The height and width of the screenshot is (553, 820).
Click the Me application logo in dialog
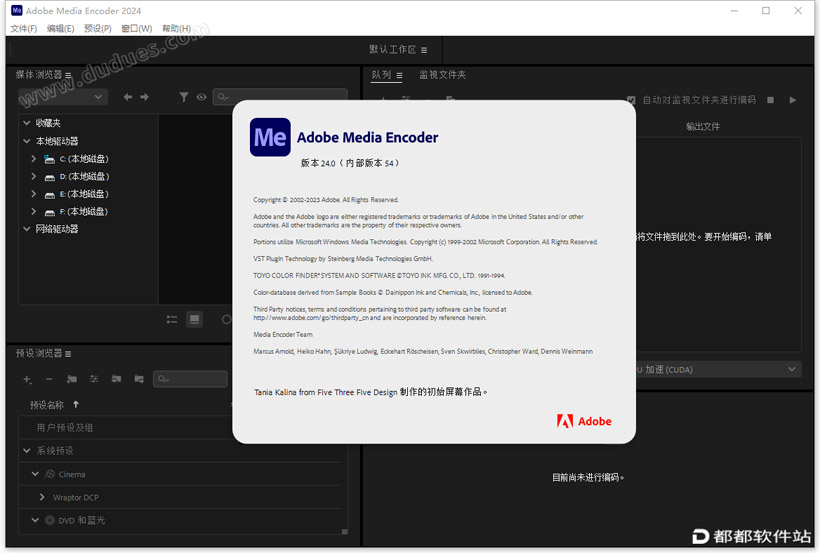click(x=270, y=137)
